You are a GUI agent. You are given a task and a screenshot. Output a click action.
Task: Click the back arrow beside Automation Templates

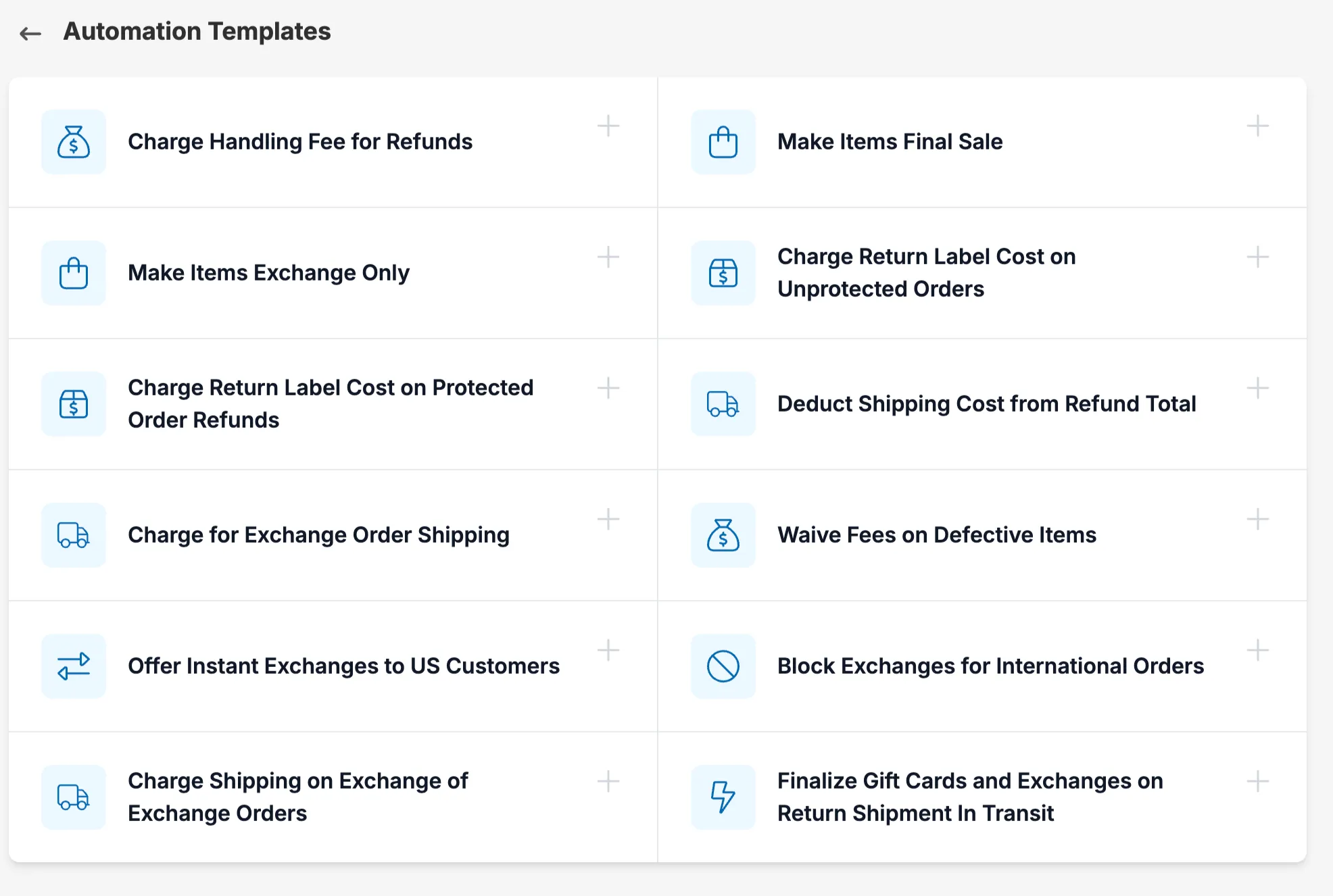[30, 33]
